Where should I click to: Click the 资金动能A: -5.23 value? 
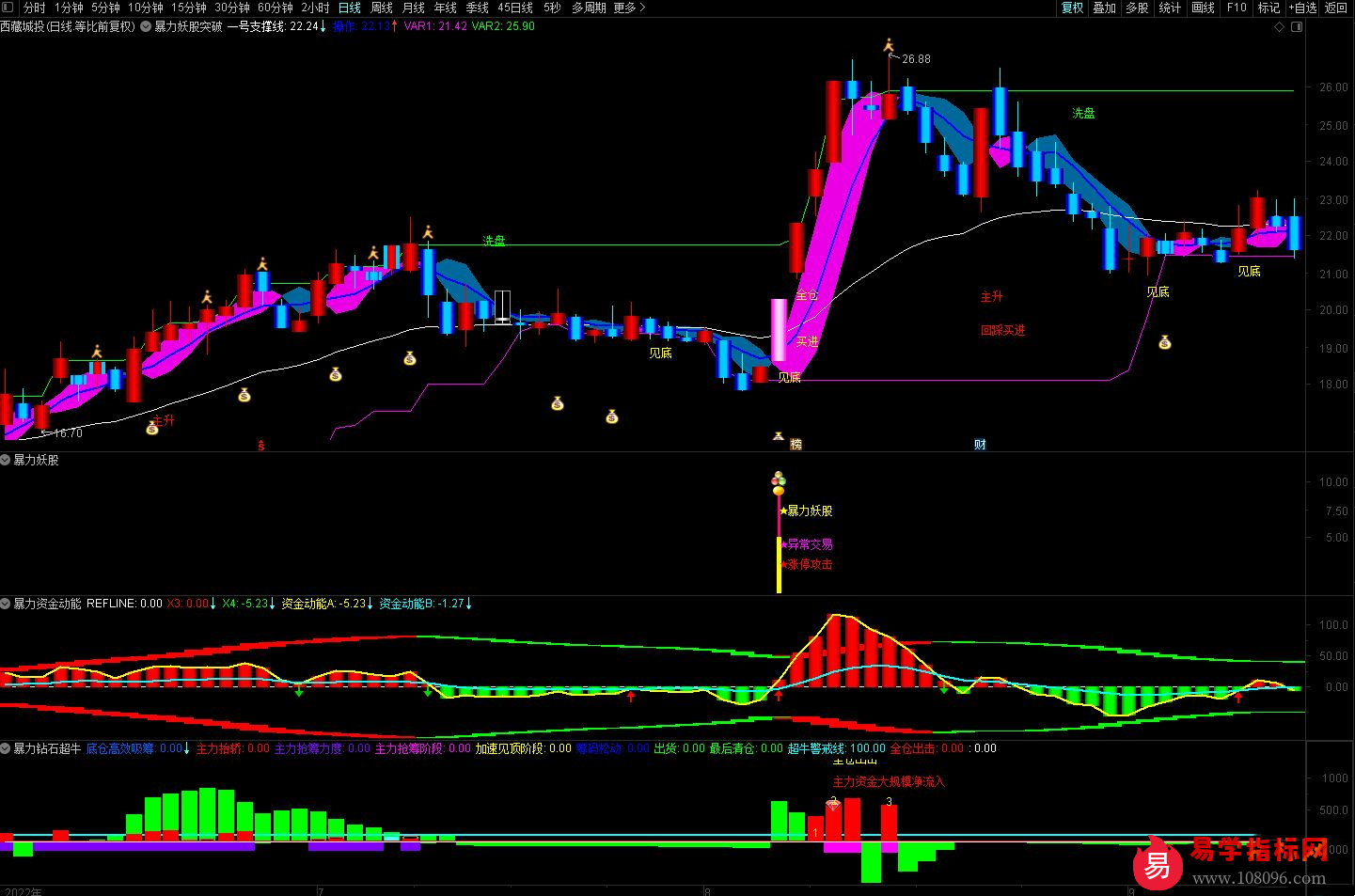(x=325, y=604)
